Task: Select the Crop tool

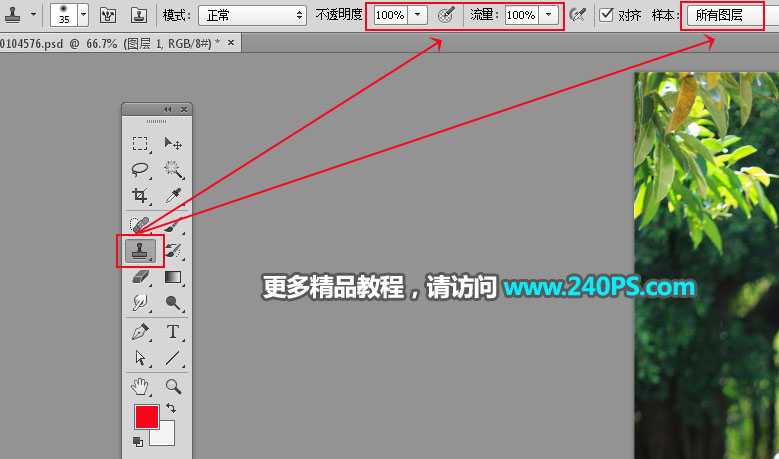Action: 140,196
